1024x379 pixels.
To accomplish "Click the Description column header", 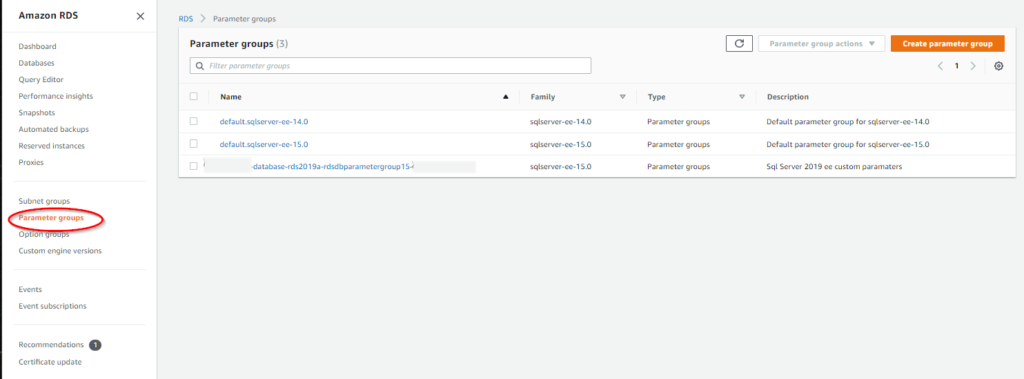I will pos(788,97).
